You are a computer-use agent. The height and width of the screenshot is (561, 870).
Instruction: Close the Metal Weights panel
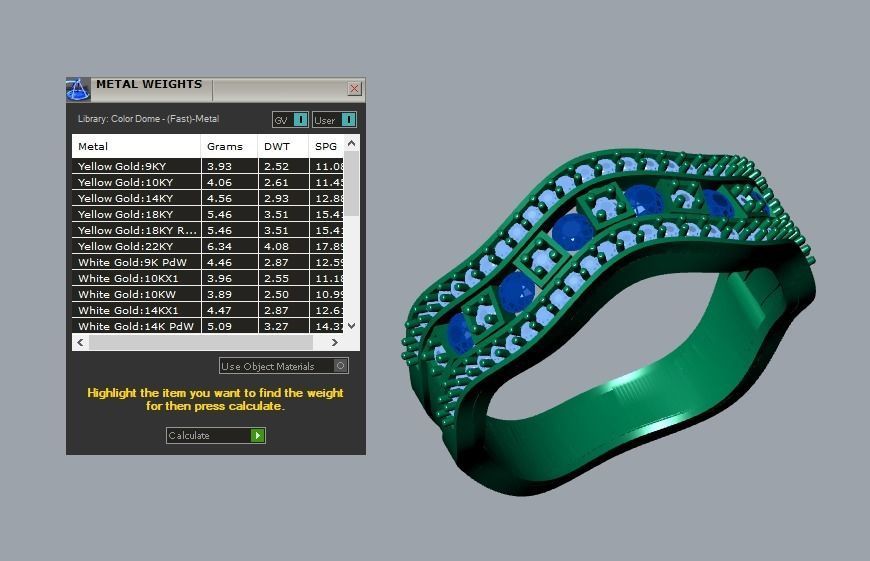click(355, 88)
